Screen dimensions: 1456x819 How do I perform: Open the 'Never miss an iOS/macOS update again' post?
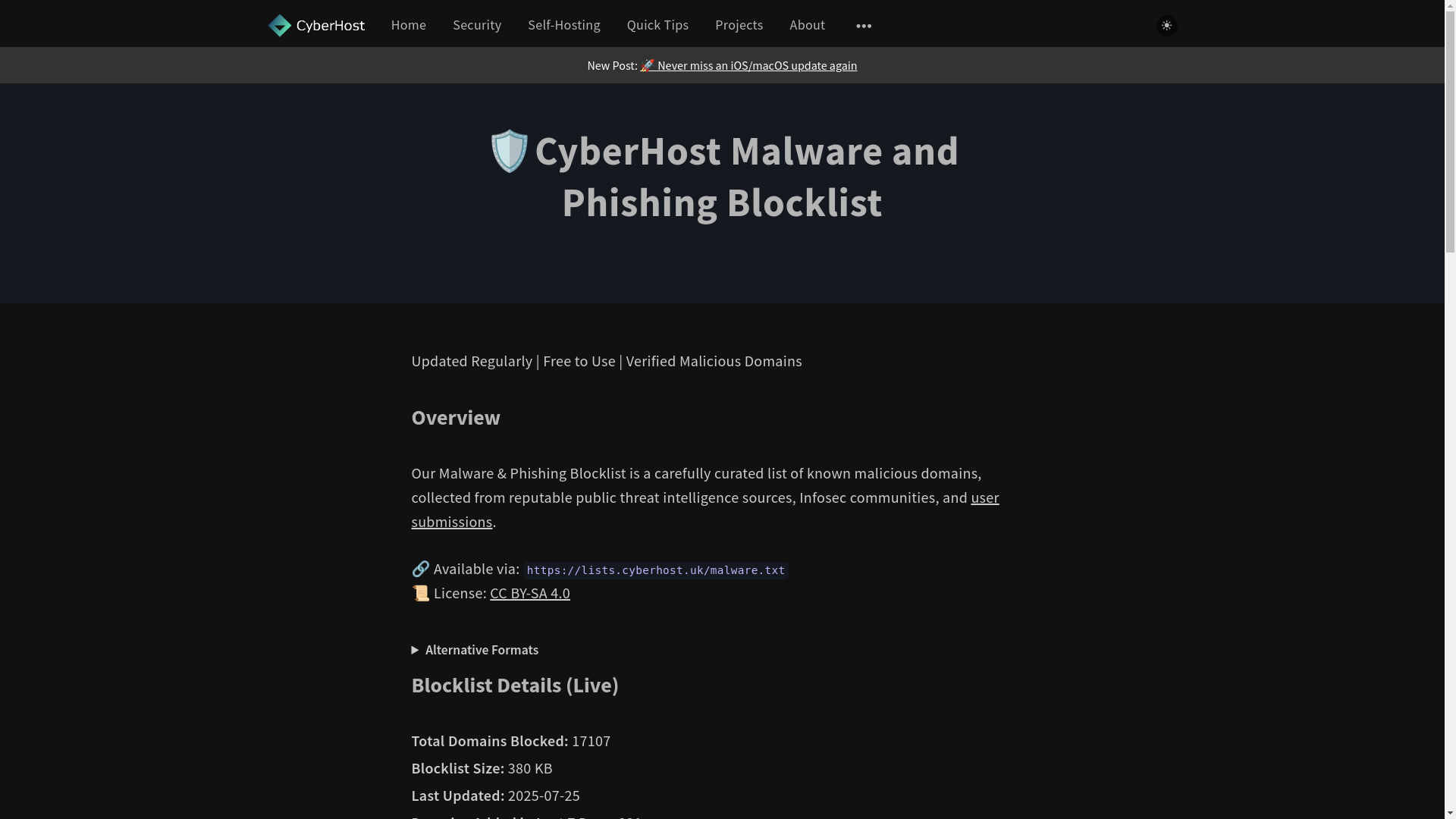748,66
